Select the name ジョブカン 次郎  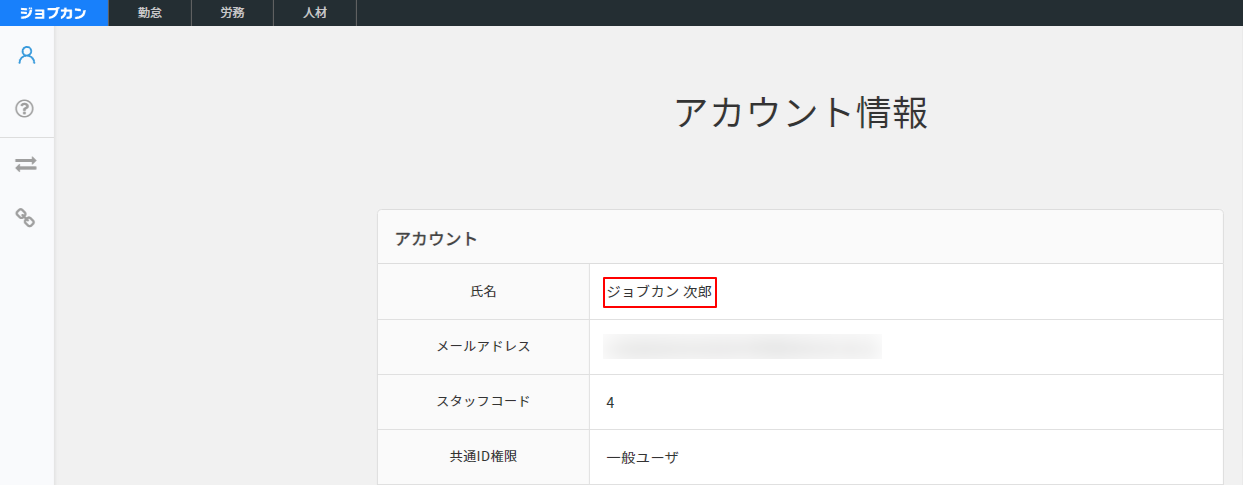(x=660, y=292)
